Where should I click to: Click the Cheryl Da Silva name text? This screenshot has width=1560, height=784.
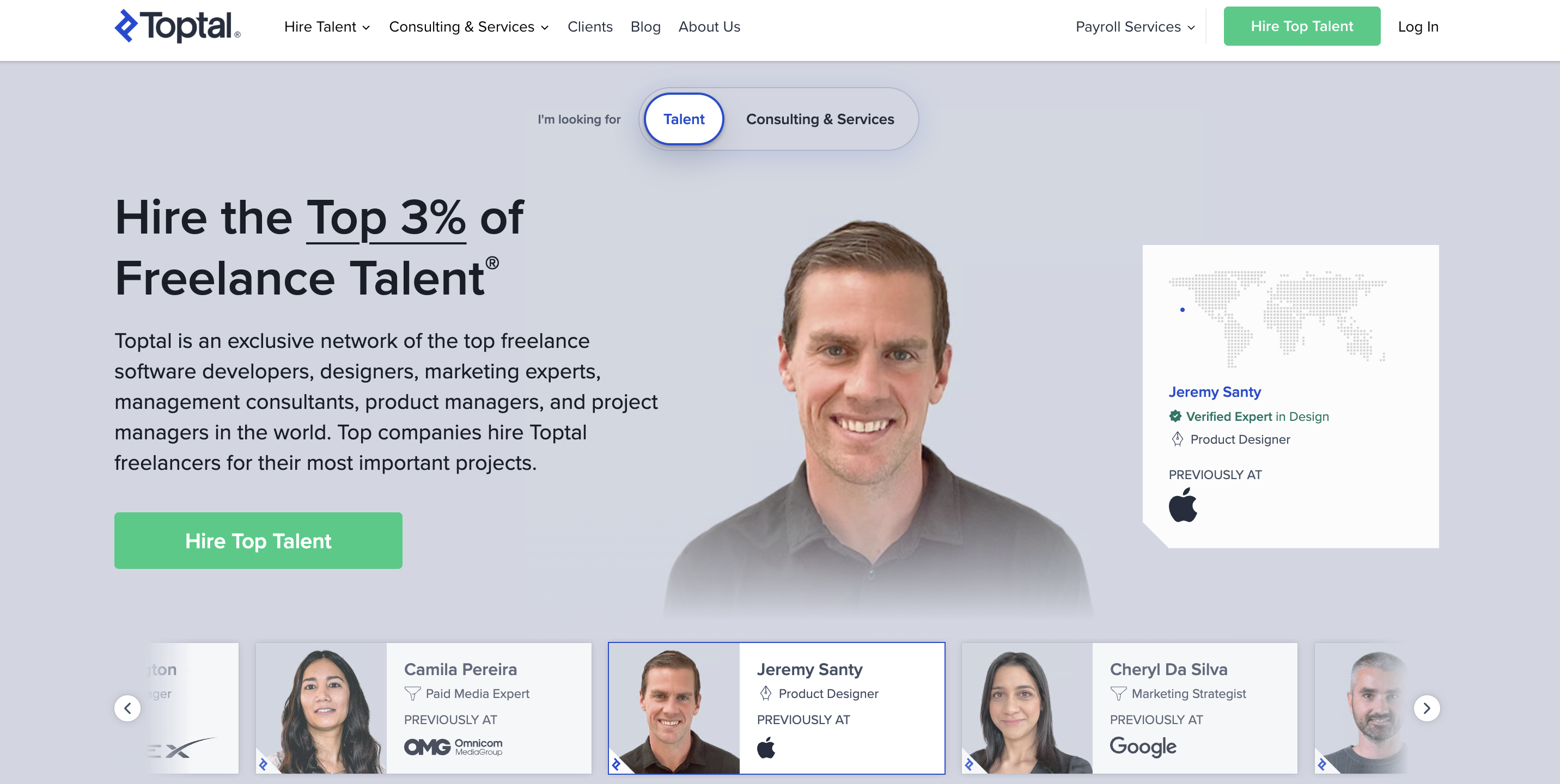point(1168,669)
